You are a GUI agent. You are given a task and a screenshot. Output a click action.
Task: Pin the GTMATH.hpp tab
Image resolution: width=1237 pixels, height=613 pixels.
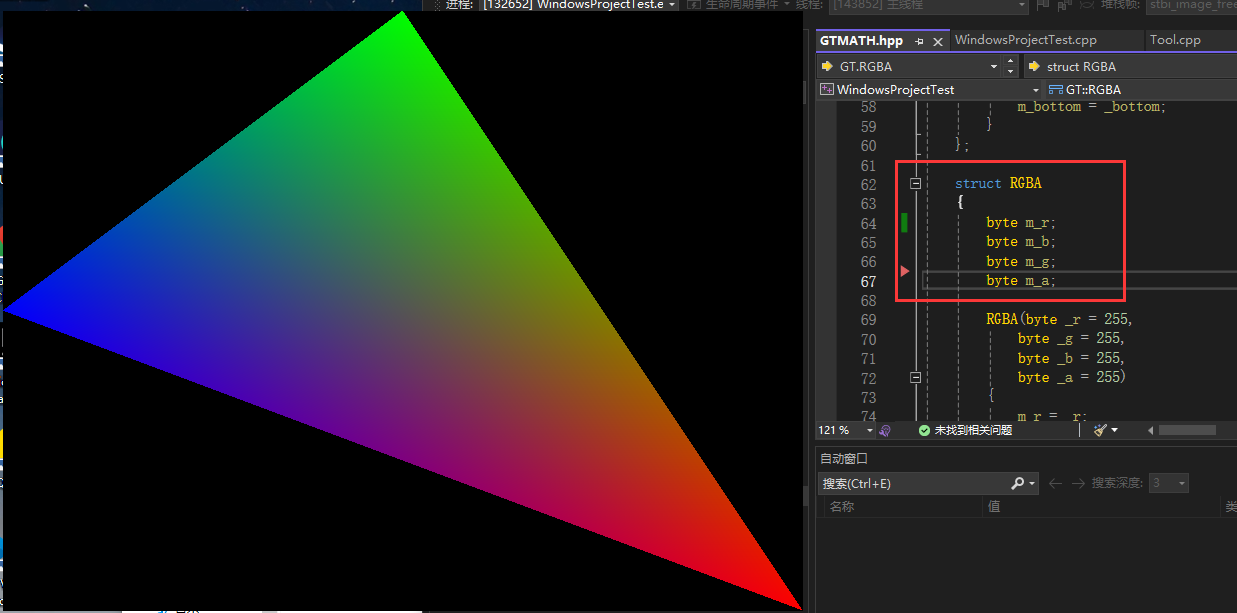point(920,41)
